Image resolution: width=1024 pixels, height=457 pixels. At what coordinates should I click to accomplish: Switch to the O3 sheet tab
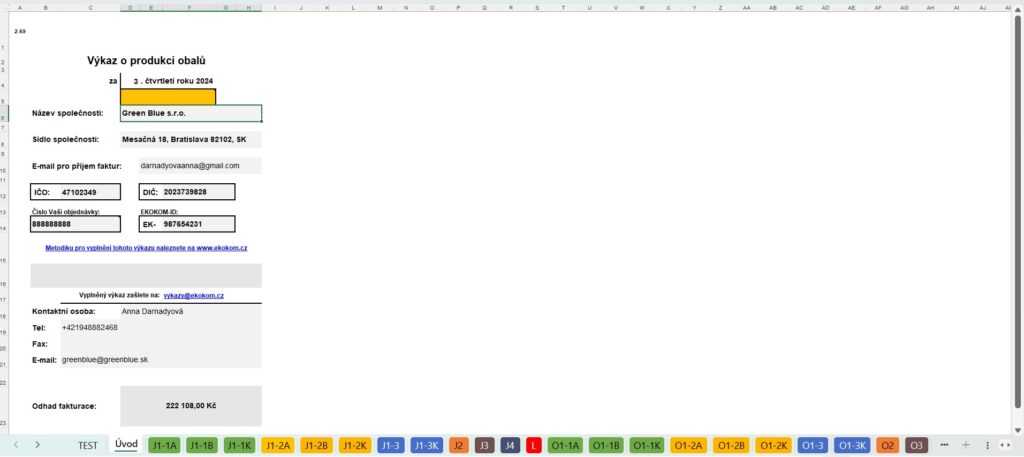[917, 445]
